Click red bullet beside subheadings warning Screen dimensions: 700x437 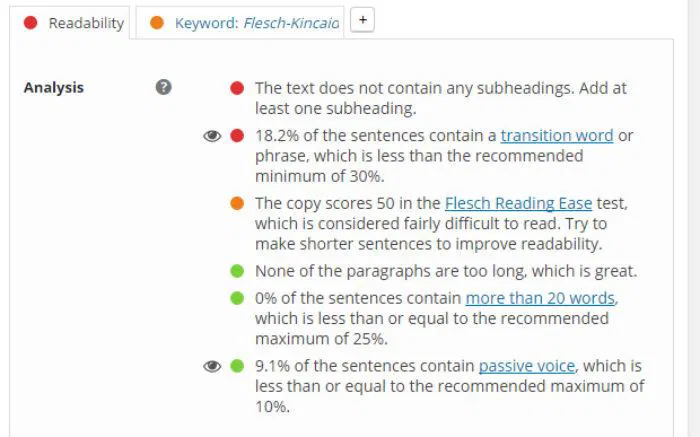[x=237, y=88]
